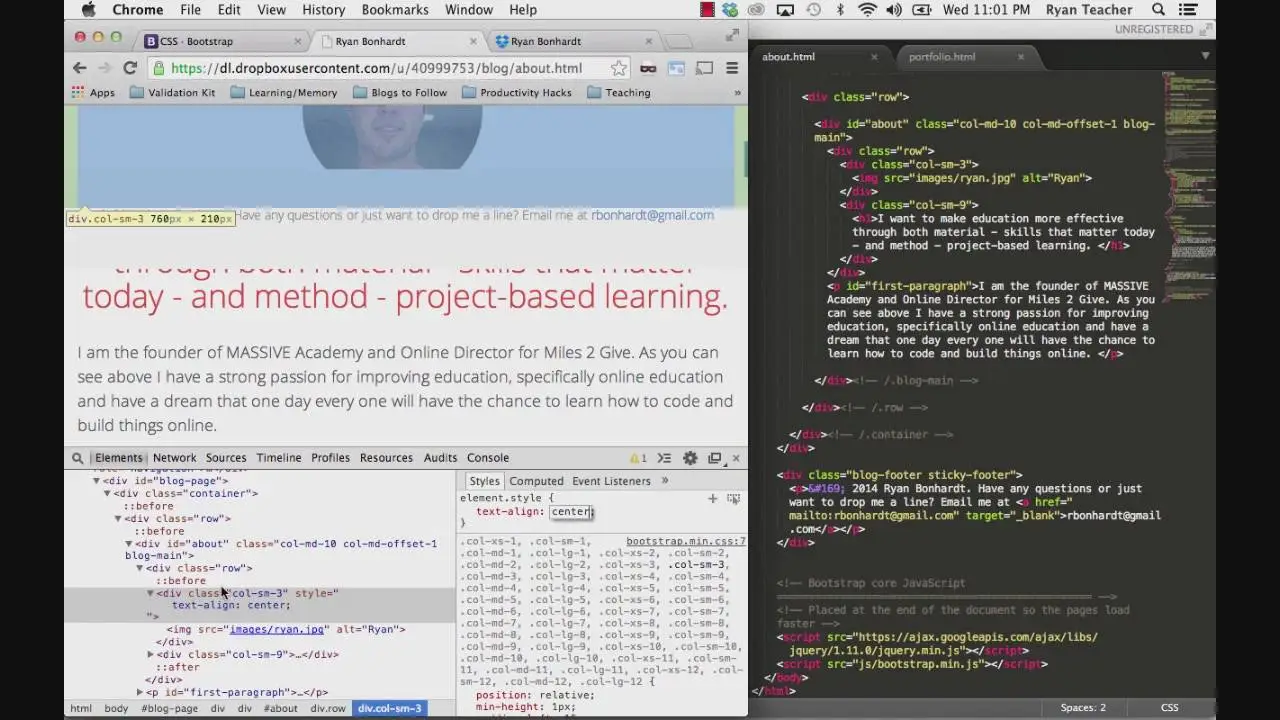Click the Wi-Fi status icon

click(867, 10)
